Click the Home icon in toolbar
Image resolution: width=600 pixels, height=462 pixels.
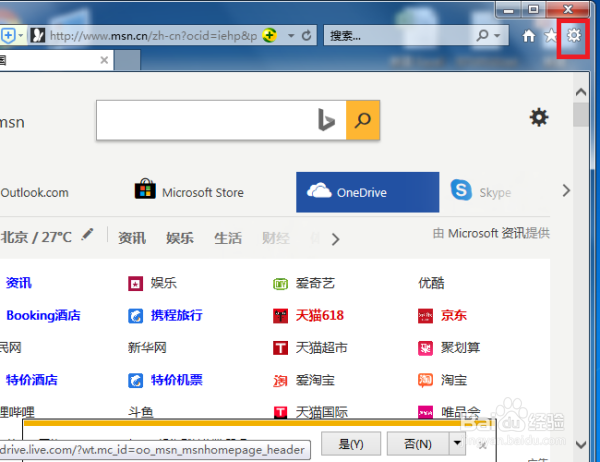(x=529, y=36)
